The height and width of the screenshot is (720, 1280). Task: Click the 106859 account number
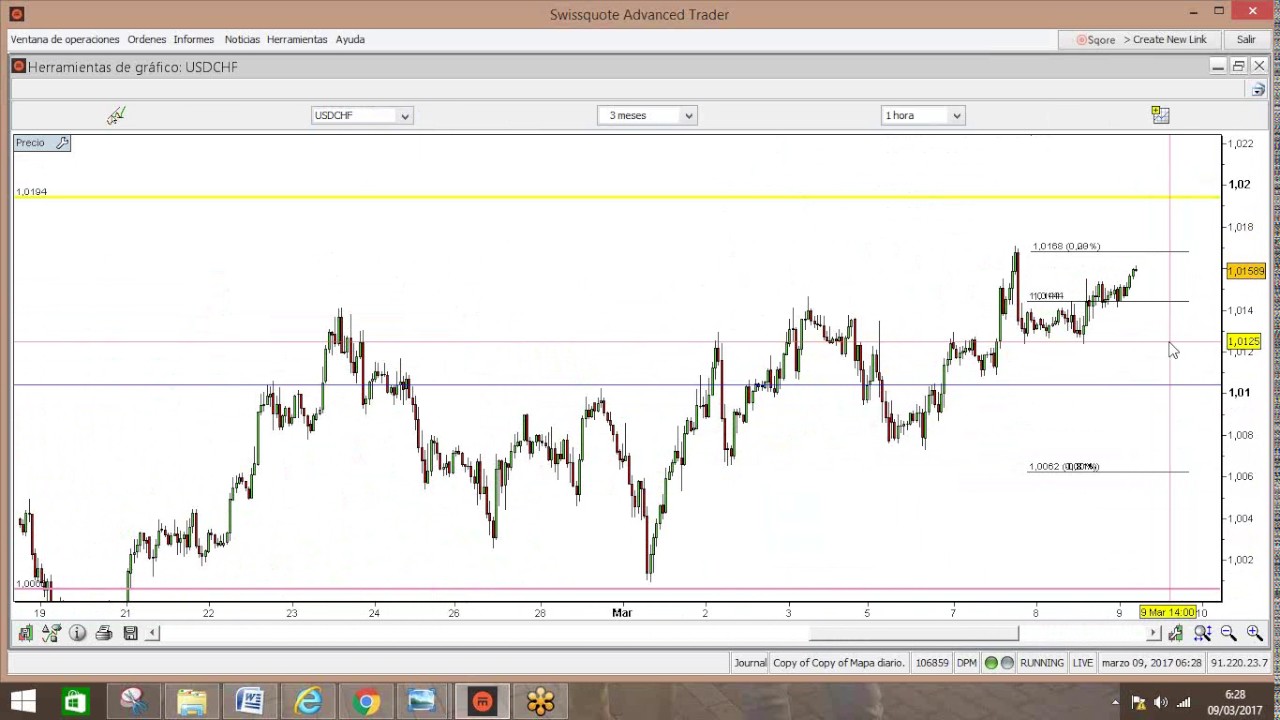932,663
